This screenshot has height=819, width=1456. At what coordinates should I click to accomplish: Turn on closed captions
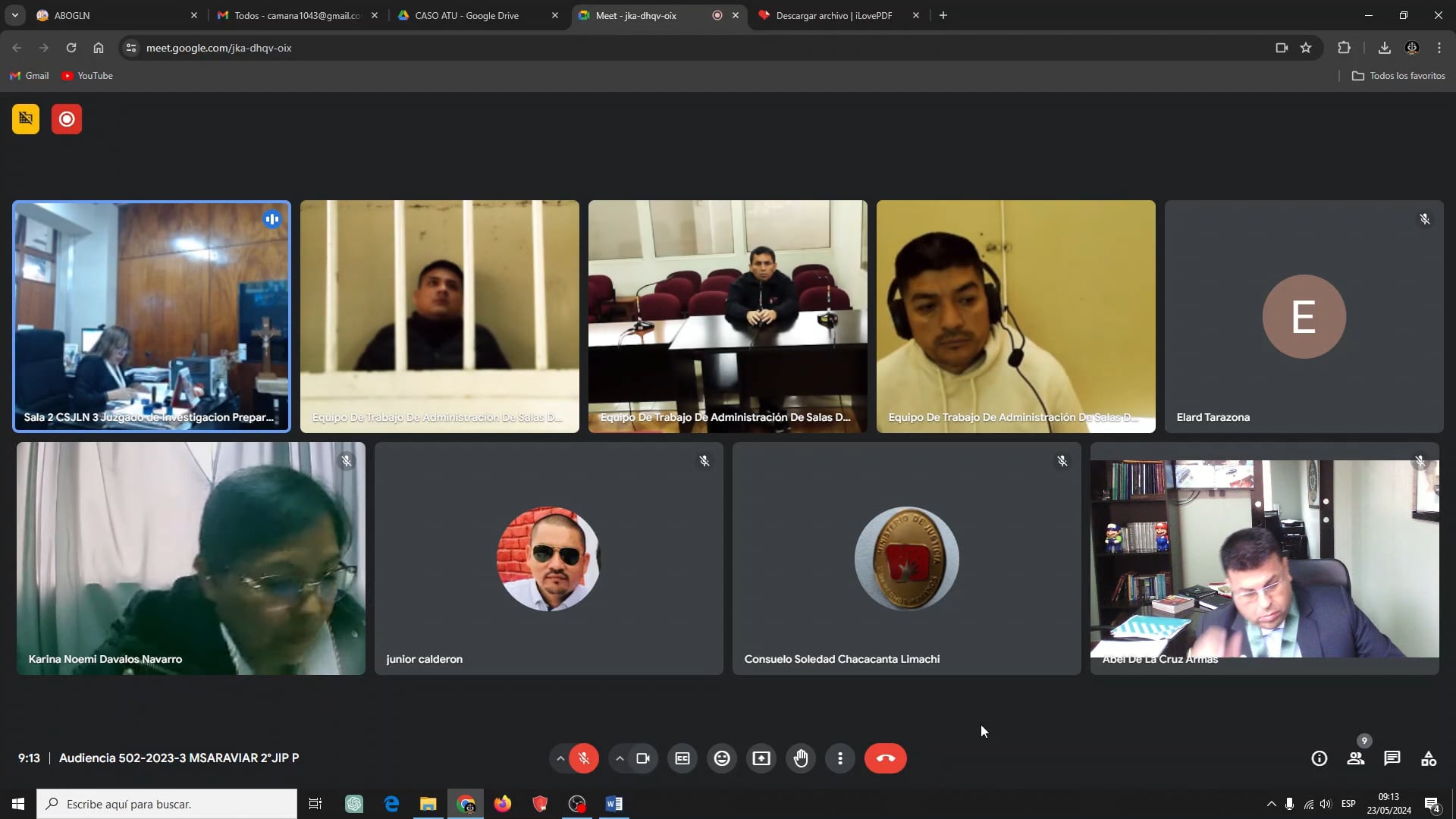point(682,758)
